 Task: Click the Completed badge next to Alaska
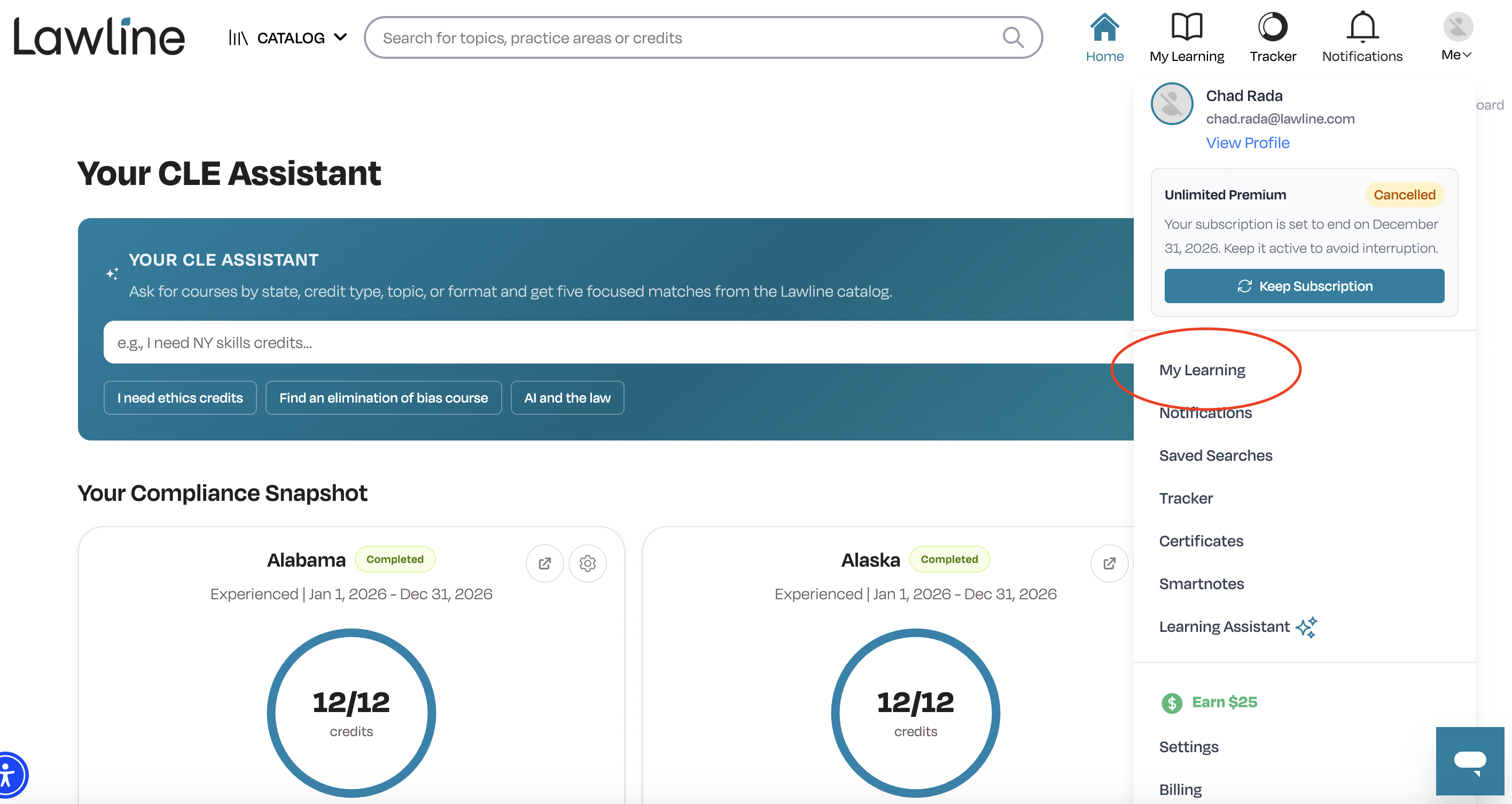coord(949,559)
